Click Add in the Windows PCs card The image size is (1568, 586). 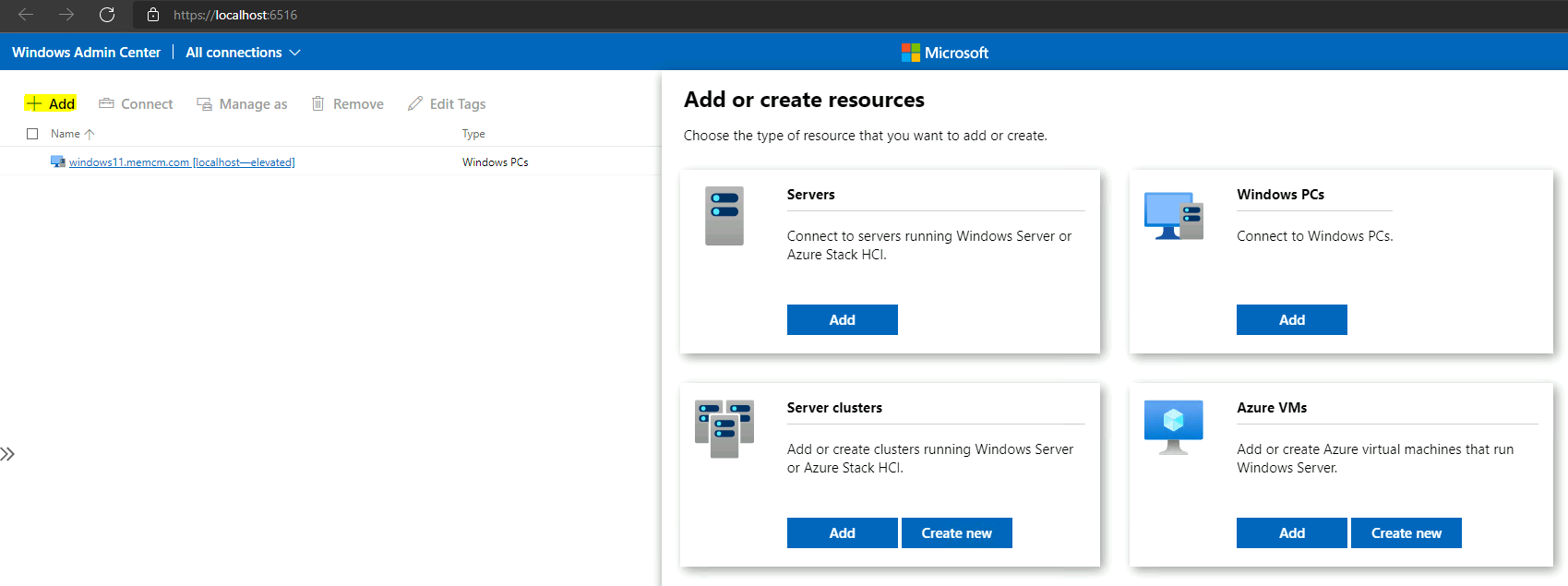point(1292,319)
